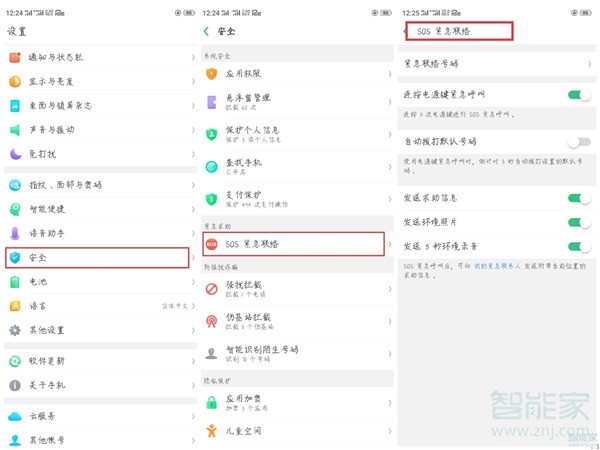Turn off the 发送环境照片 switch
The height and width of the screenshot is (450, 600).
click(x=578, y=222)
